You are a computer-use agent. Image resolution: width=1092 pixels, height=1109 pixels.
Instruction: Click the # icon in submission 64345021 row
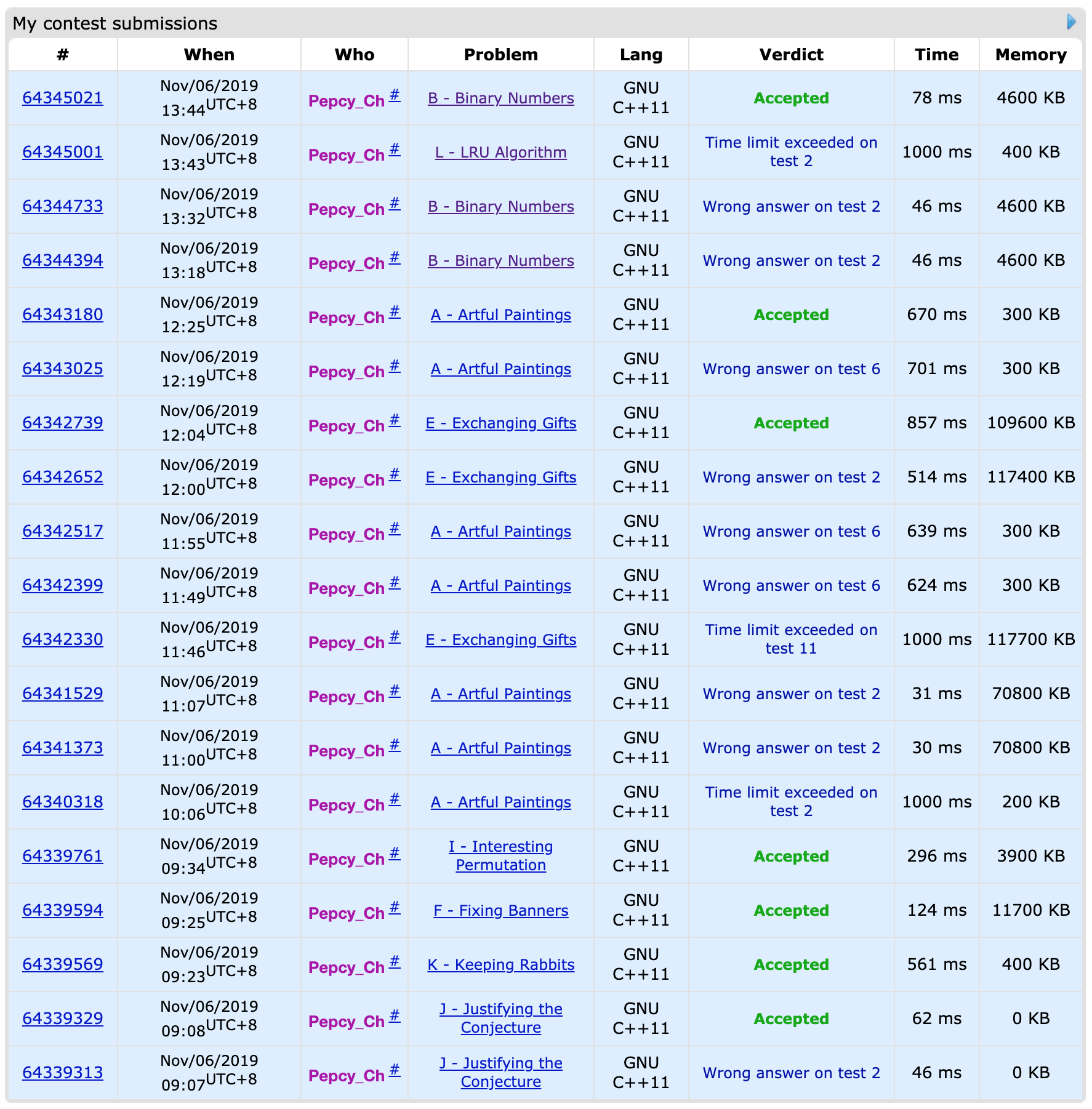(395, 95)
